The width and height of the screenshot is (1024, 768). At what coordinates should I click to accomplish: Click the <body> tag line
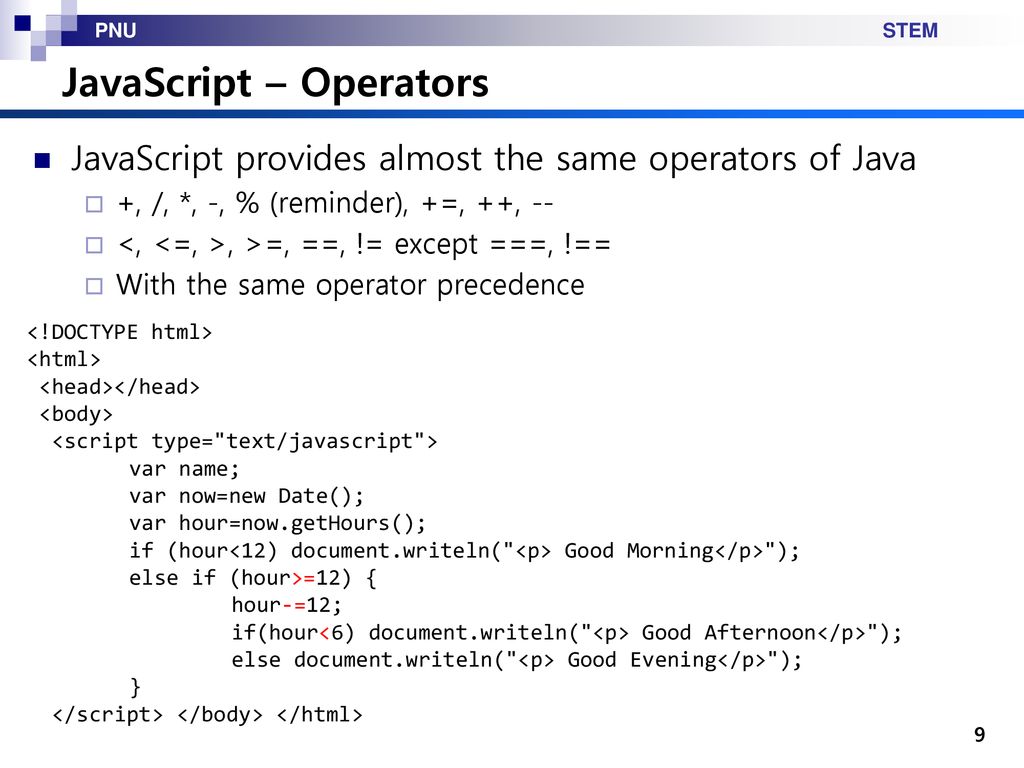(x=76, y=415)
